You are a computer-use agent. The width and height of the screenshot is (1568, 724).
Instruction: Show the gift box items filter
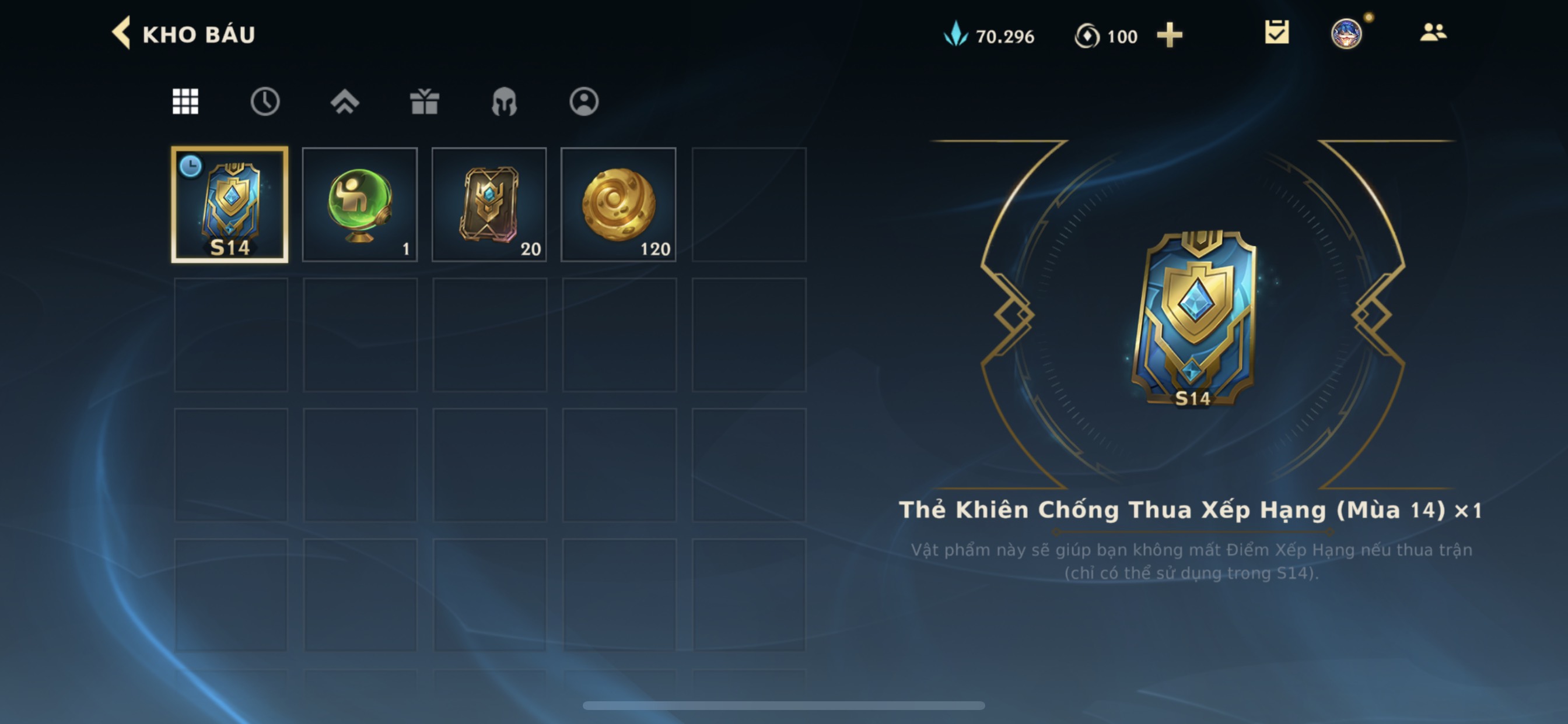coord(424,101)
